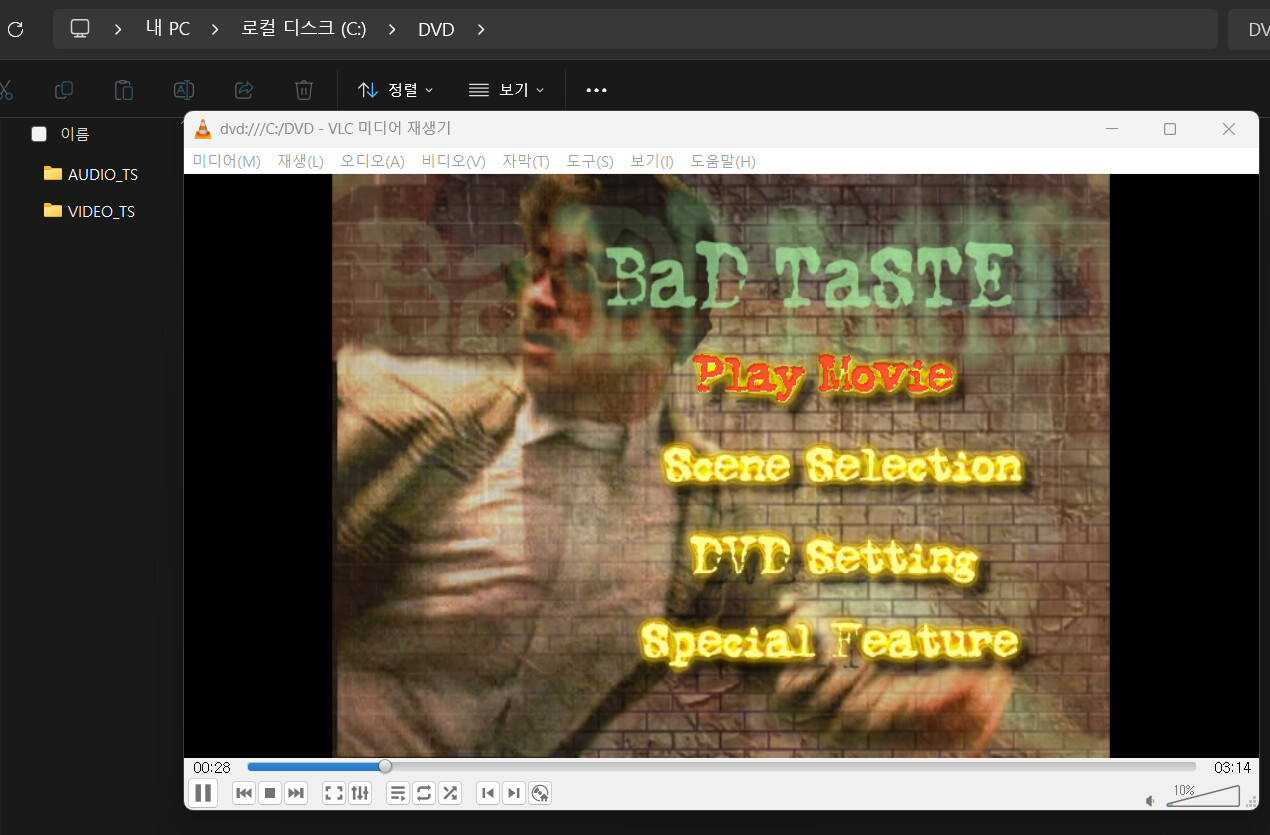This screenshot has height=835, width=1270.
Task: Select Scene Selection in DVD menu
Action: pyautogui.click(x=842, y=466)
